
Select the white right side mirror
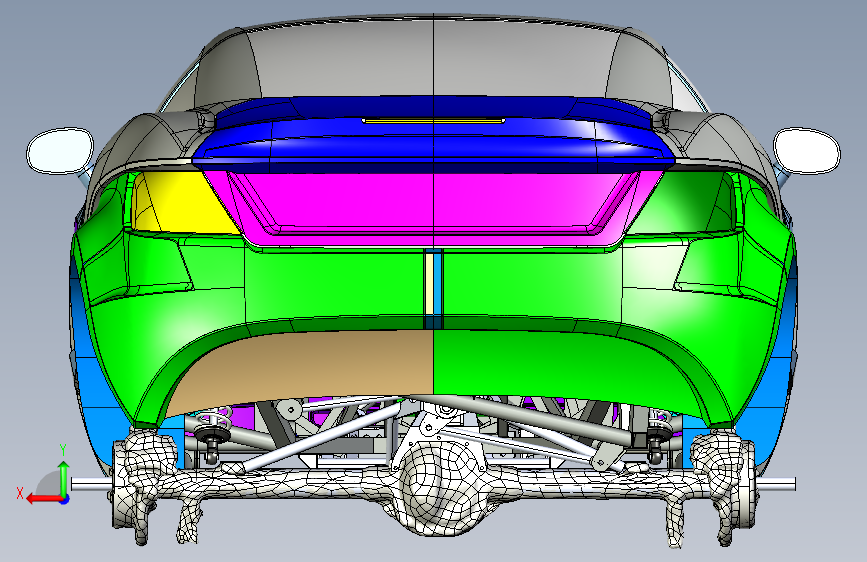(x=807, y=150)
